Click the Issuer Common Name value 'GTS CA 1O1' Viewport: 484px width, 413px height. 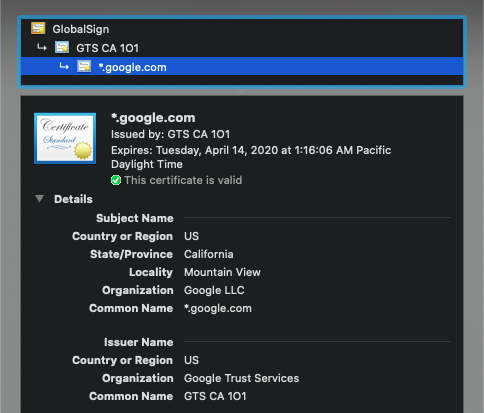click(x=215, y=396)
